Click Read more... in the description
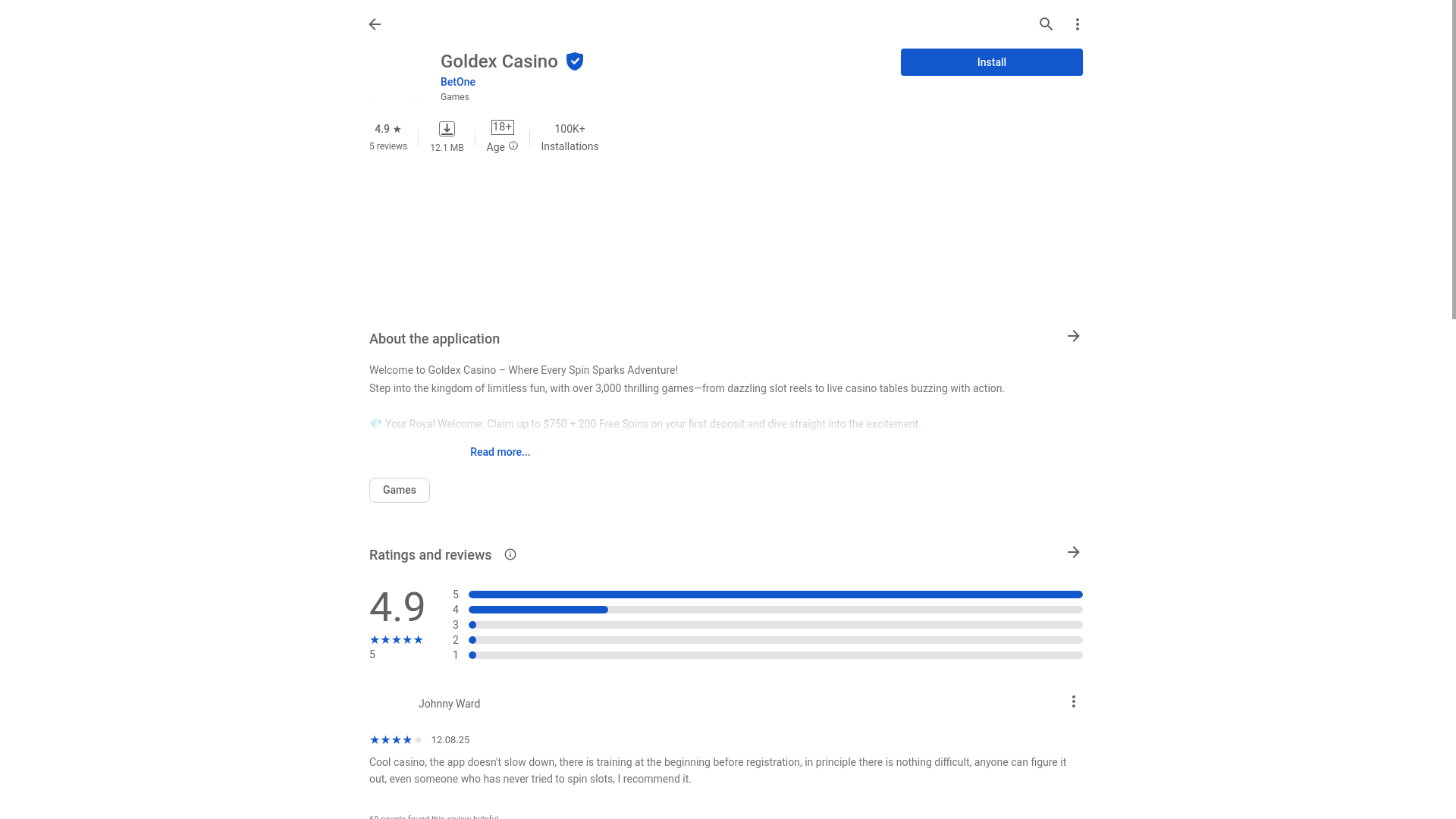 pos(500,452)
